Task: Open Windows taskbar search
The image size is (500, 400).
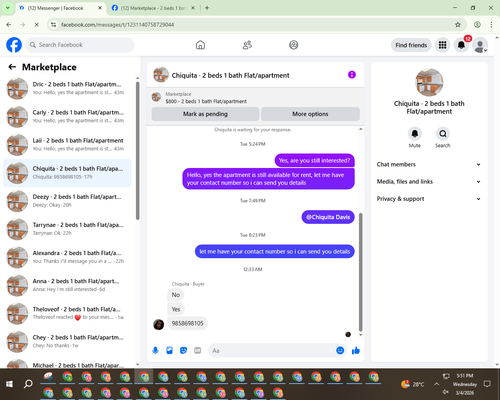Action: (28, 384)
